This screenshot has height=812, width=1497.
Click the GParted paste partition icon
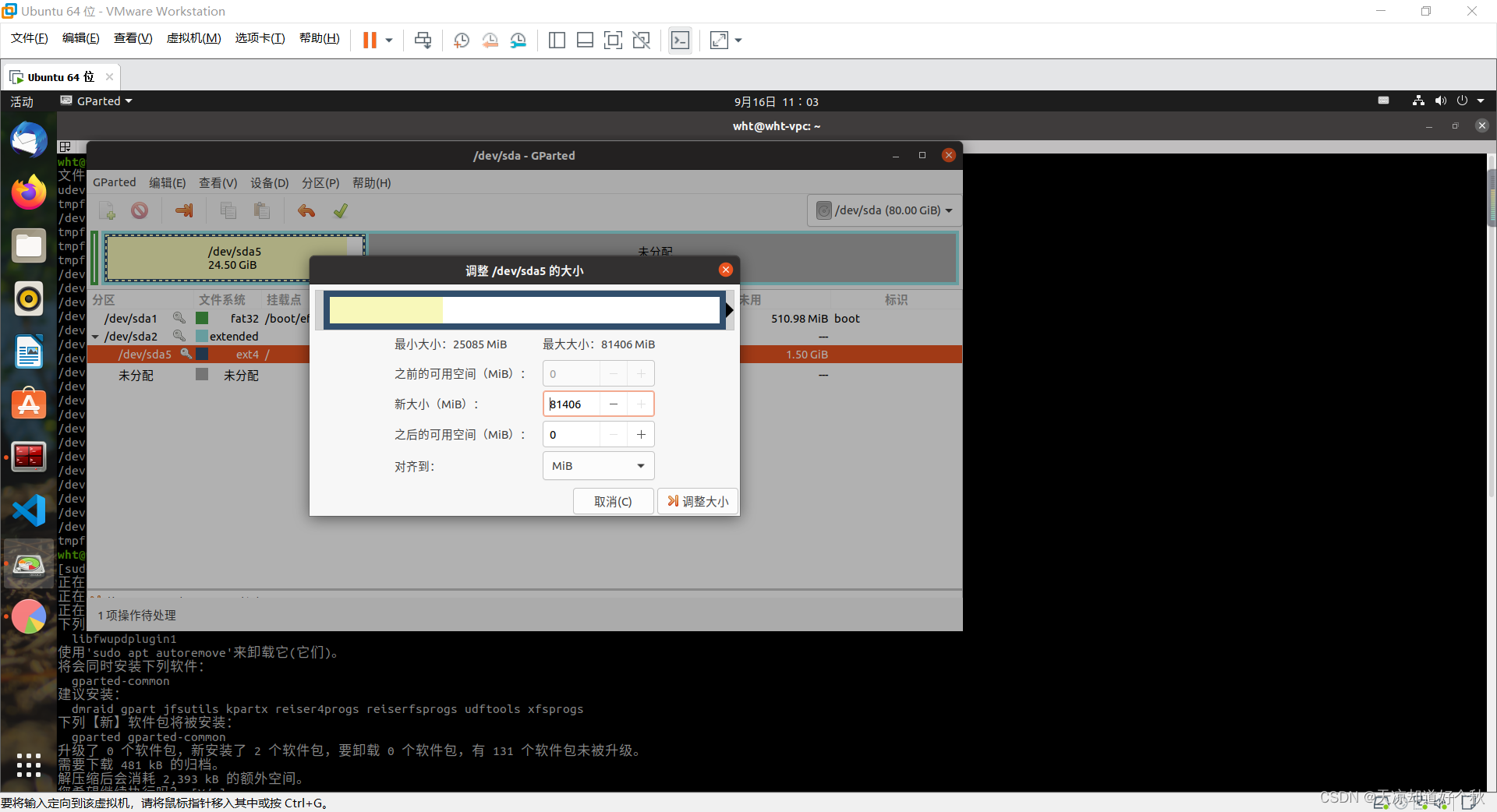pyautogui.click(x=262, y=210)
